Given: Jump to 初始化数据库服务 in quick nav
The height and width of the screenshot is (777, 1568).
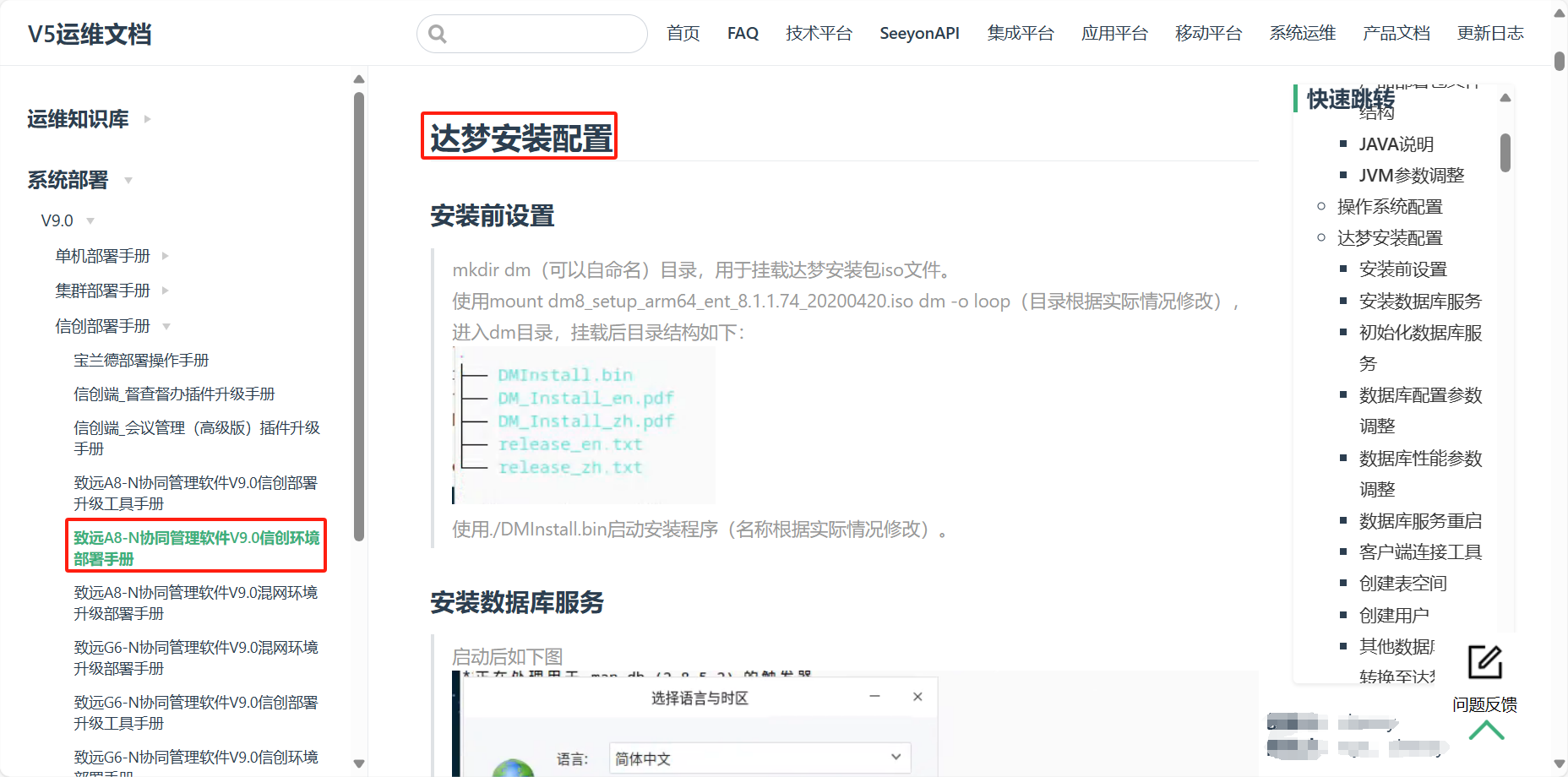Looking at the screenshot, I should tap(1420, 348).
